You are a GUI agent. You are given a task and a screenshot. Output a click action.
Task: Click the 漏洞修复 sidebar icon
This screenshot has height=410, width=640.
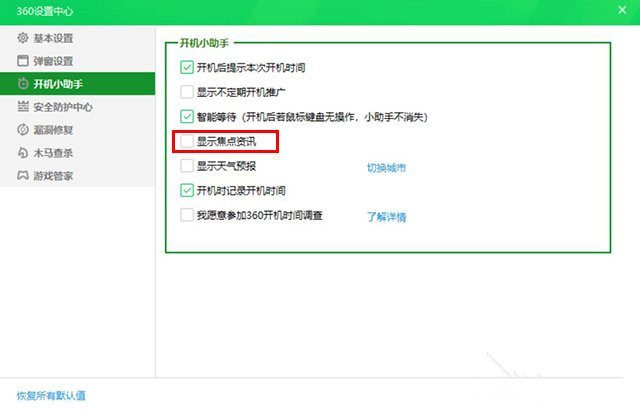point(23,130)
